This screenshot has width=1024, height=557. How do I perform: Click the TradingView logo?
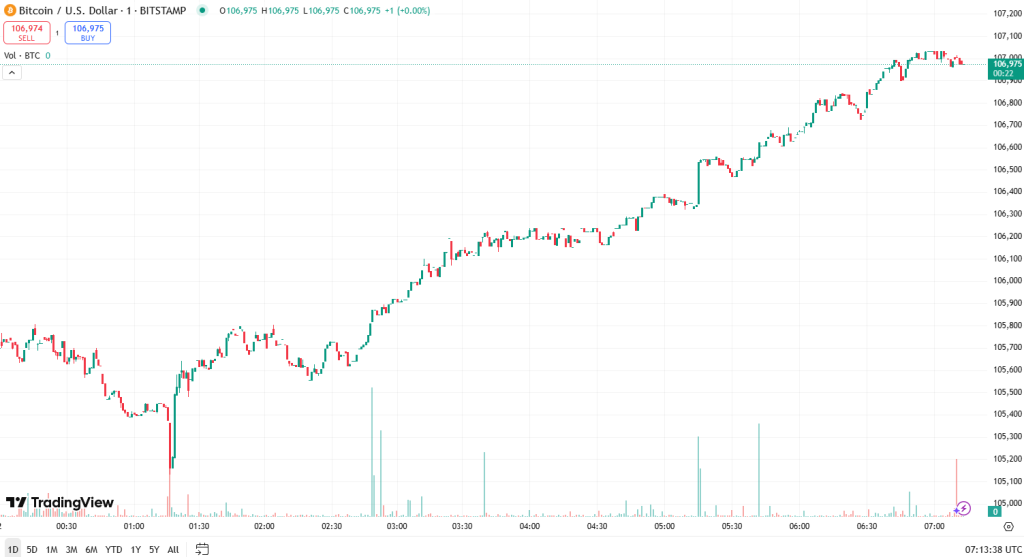[x=60, y=502]
